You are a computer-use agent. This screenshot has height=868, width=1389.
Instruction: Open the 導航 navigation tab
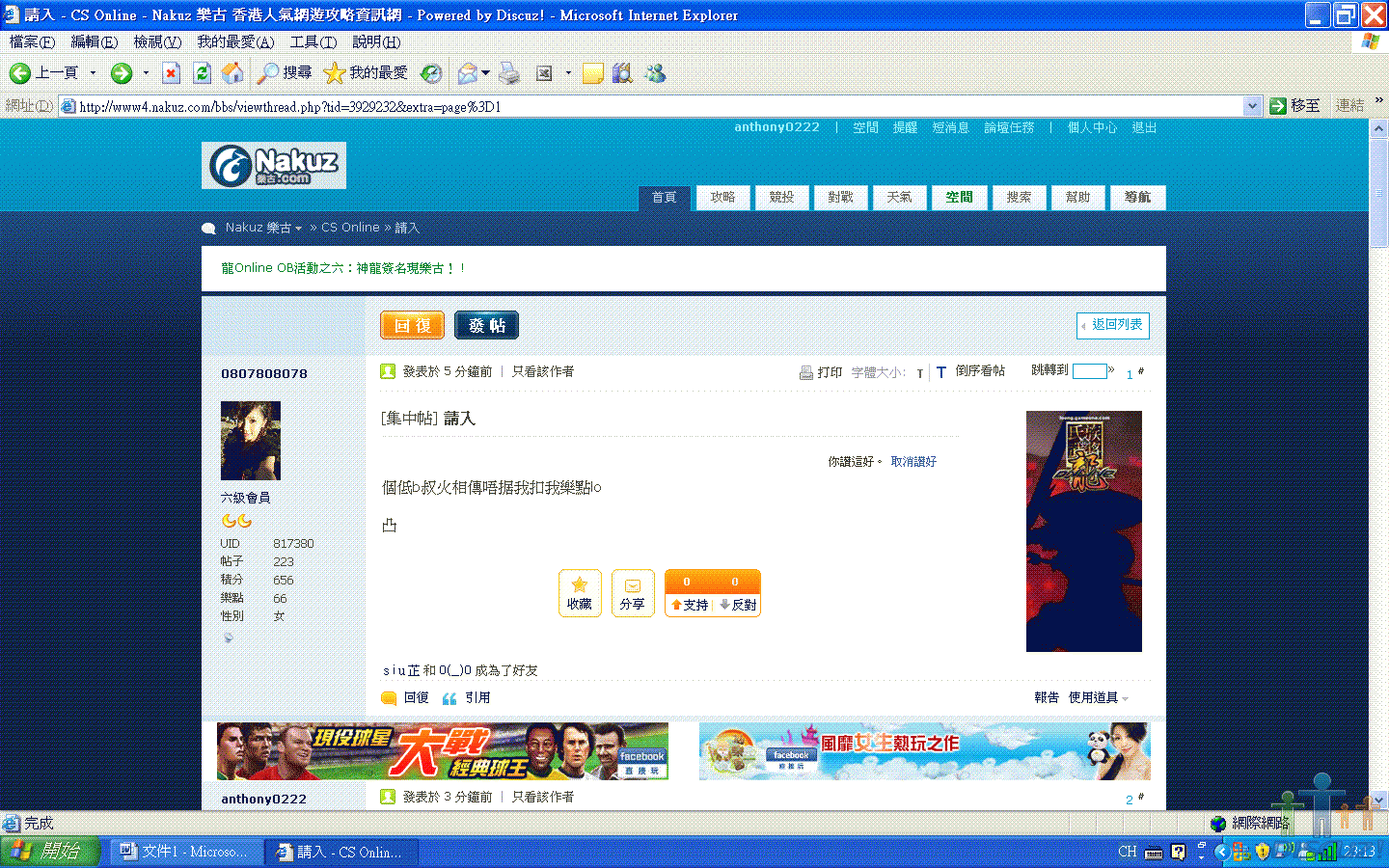(1138, 198)
